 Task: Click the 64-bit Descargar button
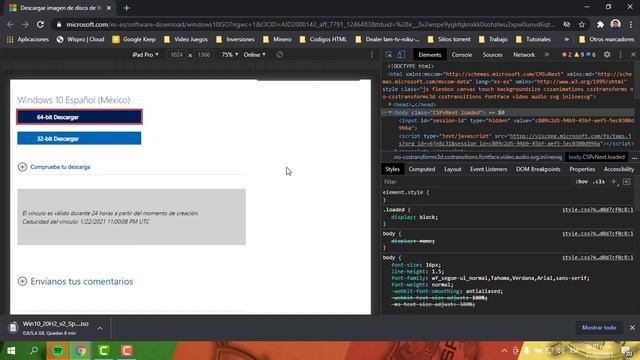pos(79,117)
